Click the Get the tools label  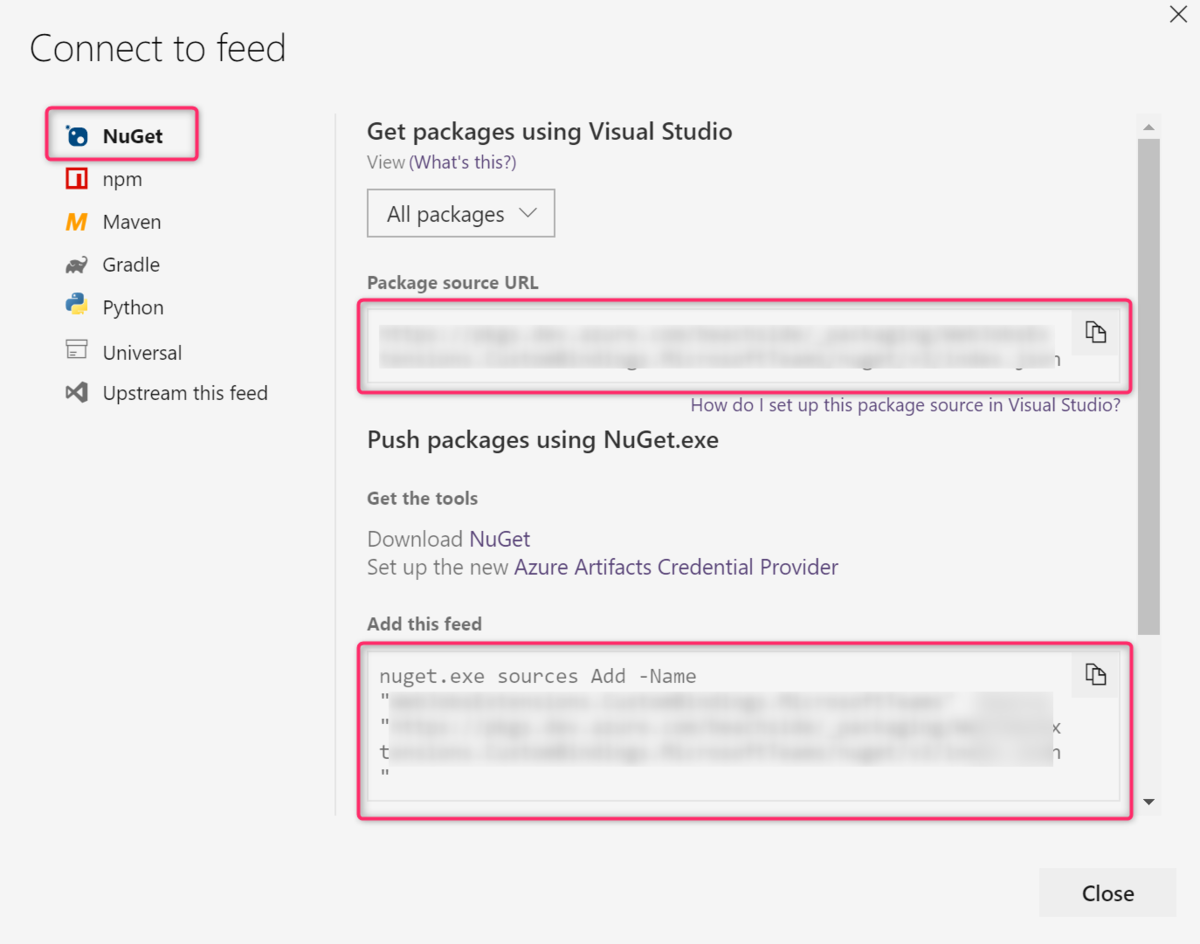tap(422, 498)
